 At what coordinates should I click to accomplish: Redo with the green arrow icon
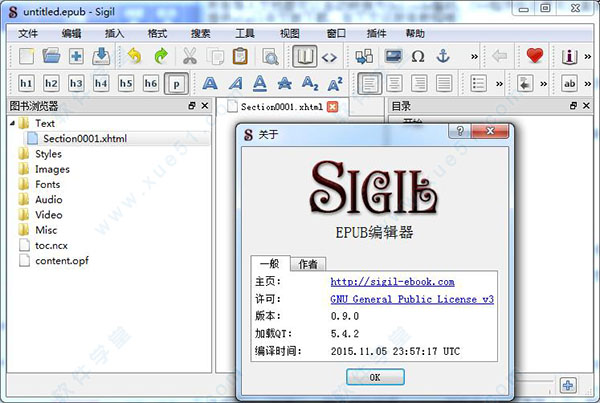click(161, 56)
